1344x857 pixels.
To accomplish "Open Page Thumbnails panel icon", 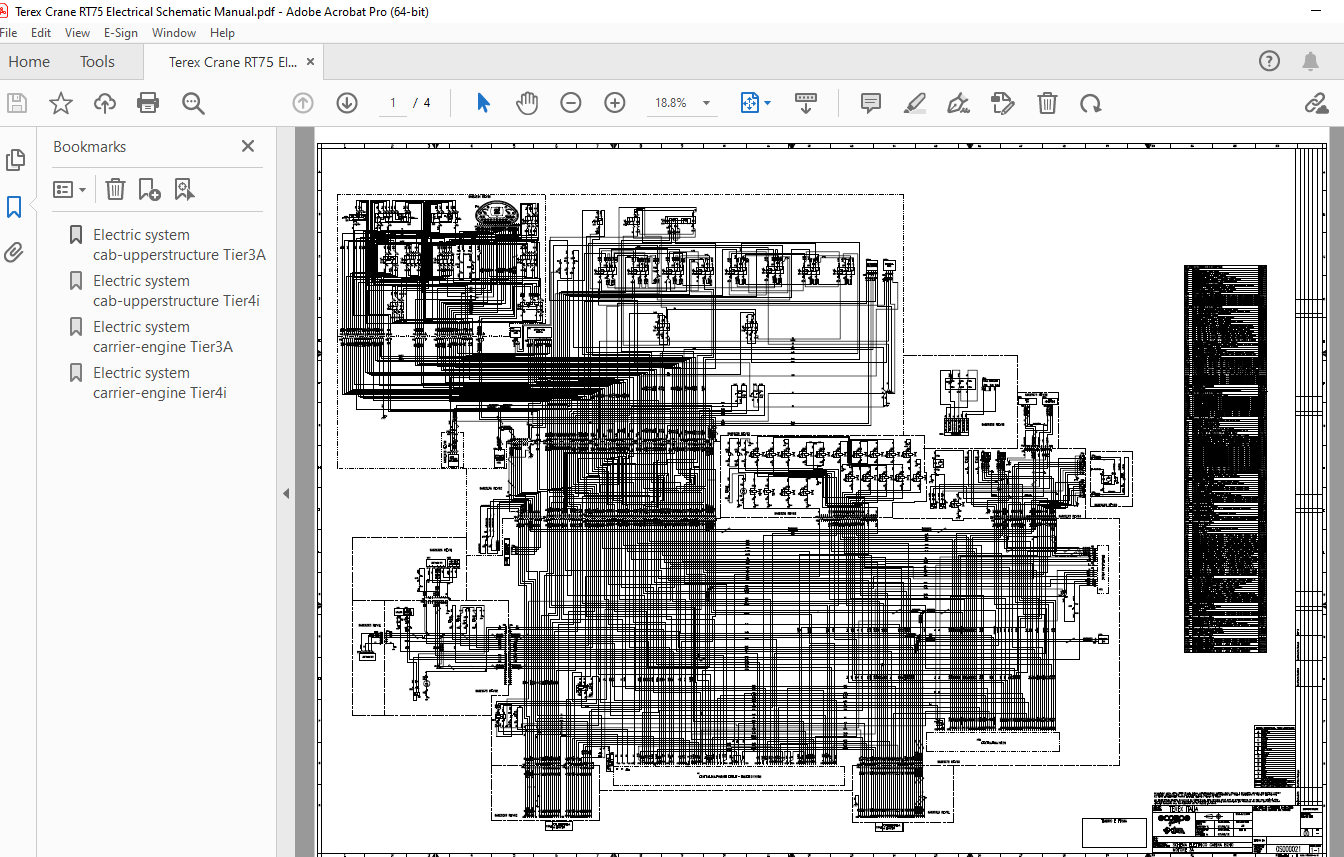I will pyautogui.click(x=15, y=160).
